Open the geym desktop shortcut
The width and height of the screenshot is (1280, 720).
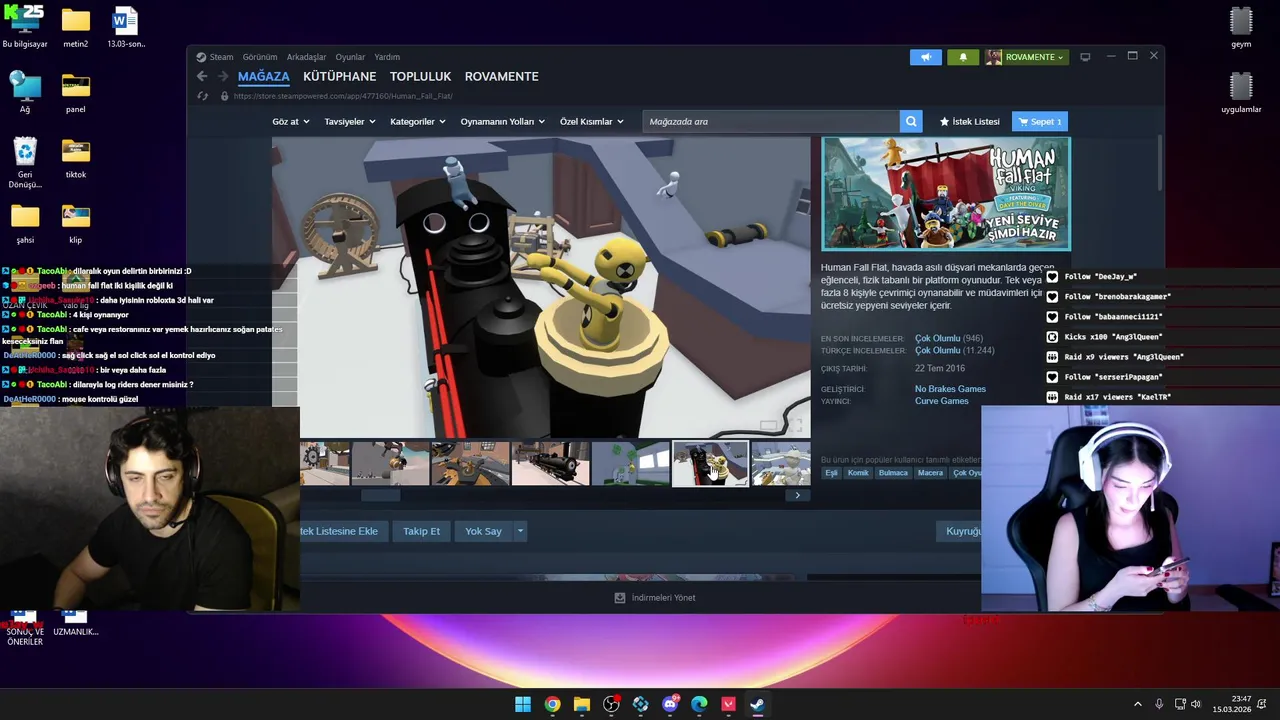pyautogui.click(x=1241, y=28)
